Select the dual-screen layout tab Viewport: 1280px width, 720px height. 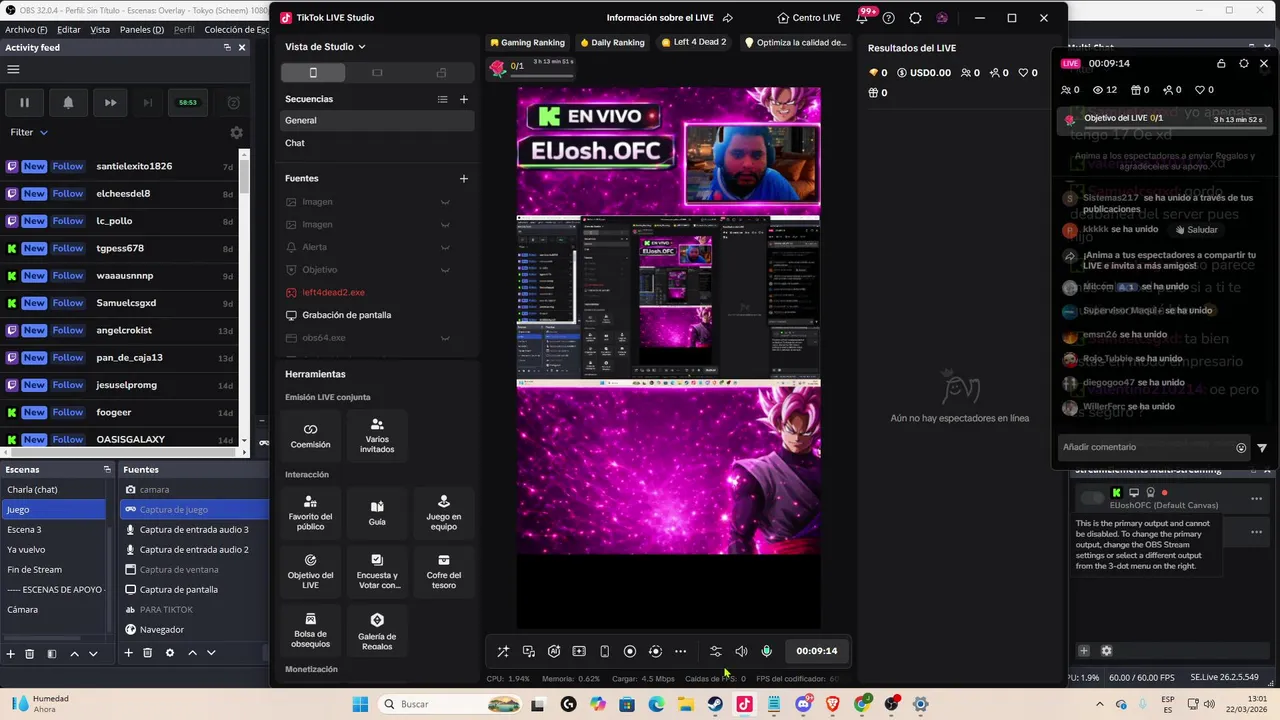(441, 73)
